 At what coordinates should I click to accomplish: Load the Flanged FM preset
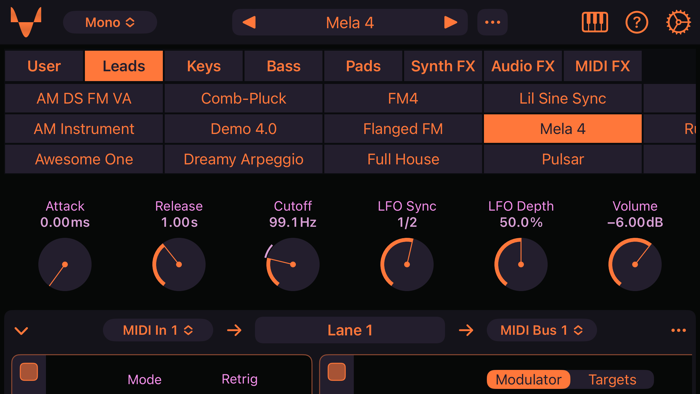(x=403, y=129)
